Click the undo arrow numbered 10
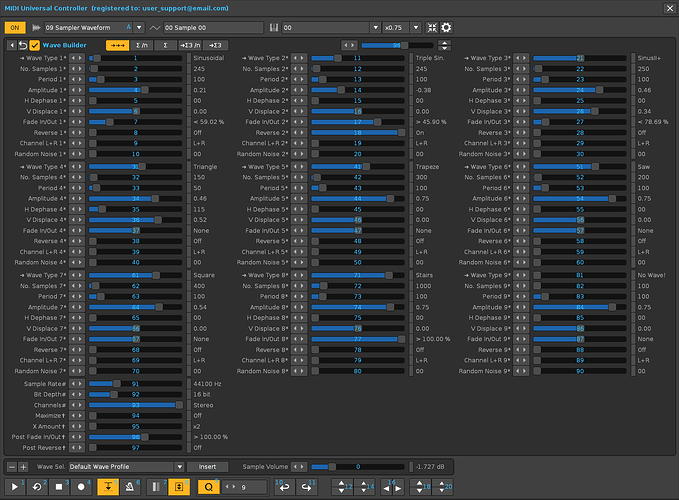 click(285, 487)
